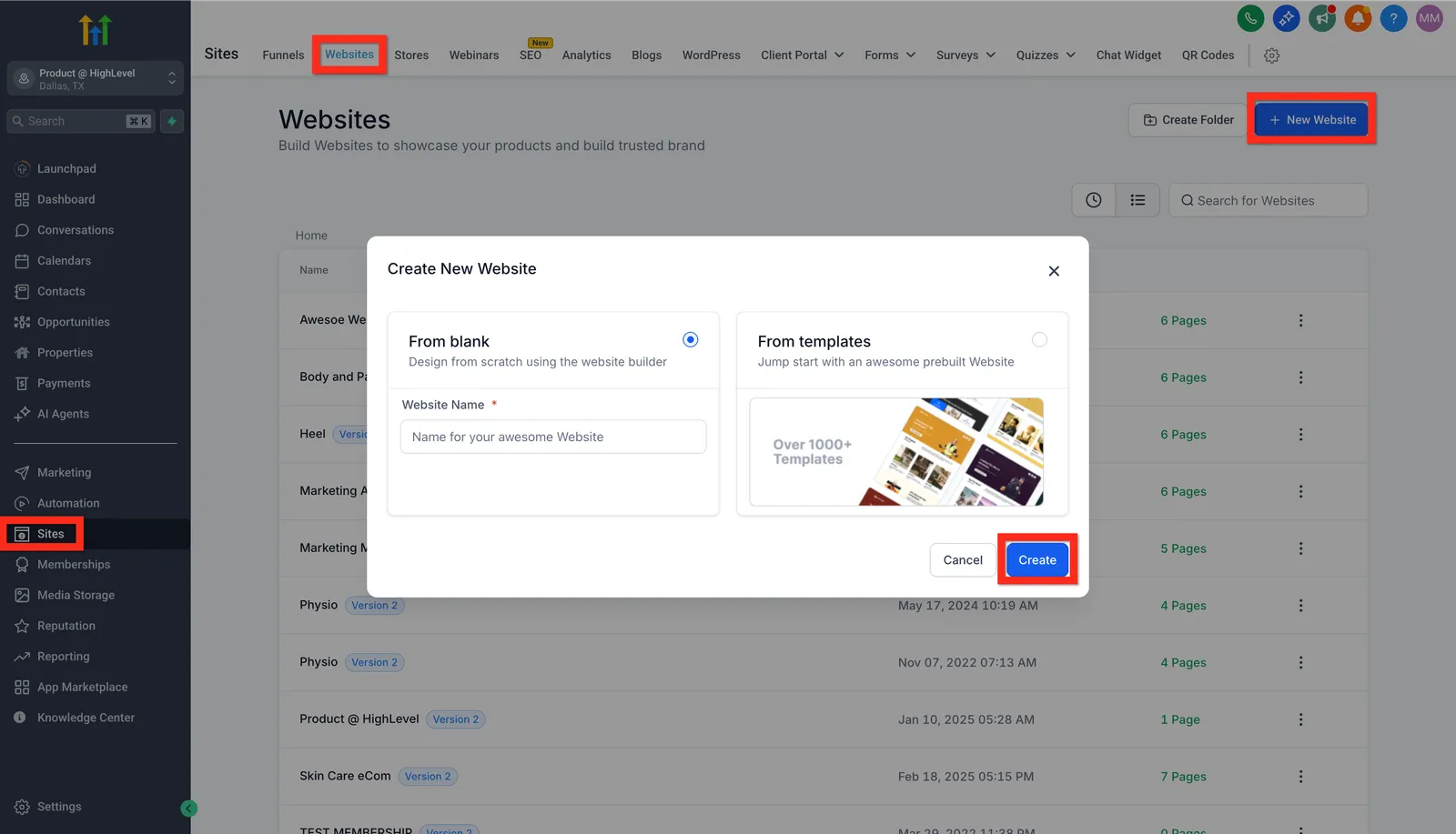This screenshot has height=834, width=1456.
Task: Expand the Client Portal dropdown
Action: [803, 55]
